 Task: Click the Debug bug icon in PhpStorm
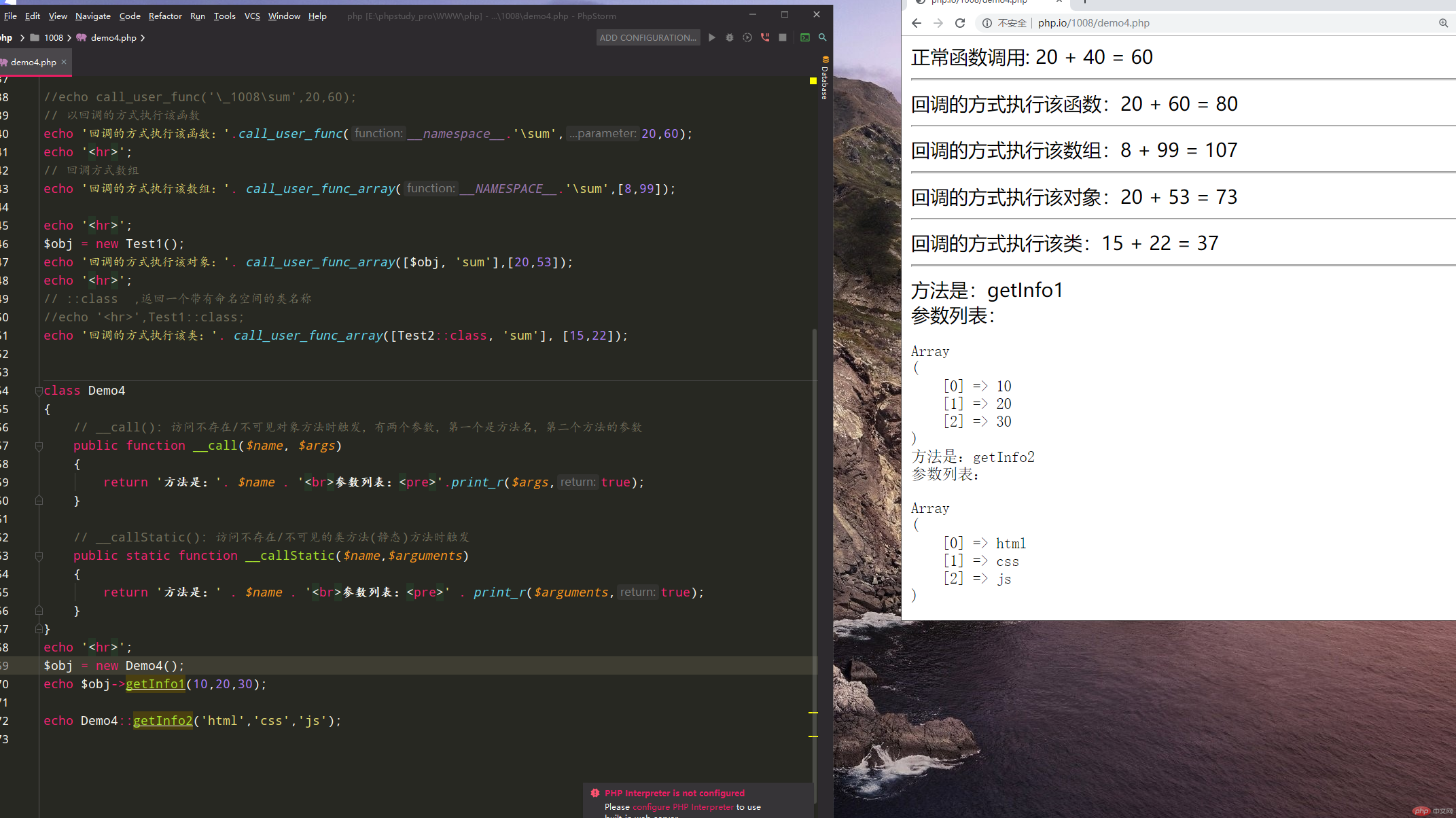(729, 37)
